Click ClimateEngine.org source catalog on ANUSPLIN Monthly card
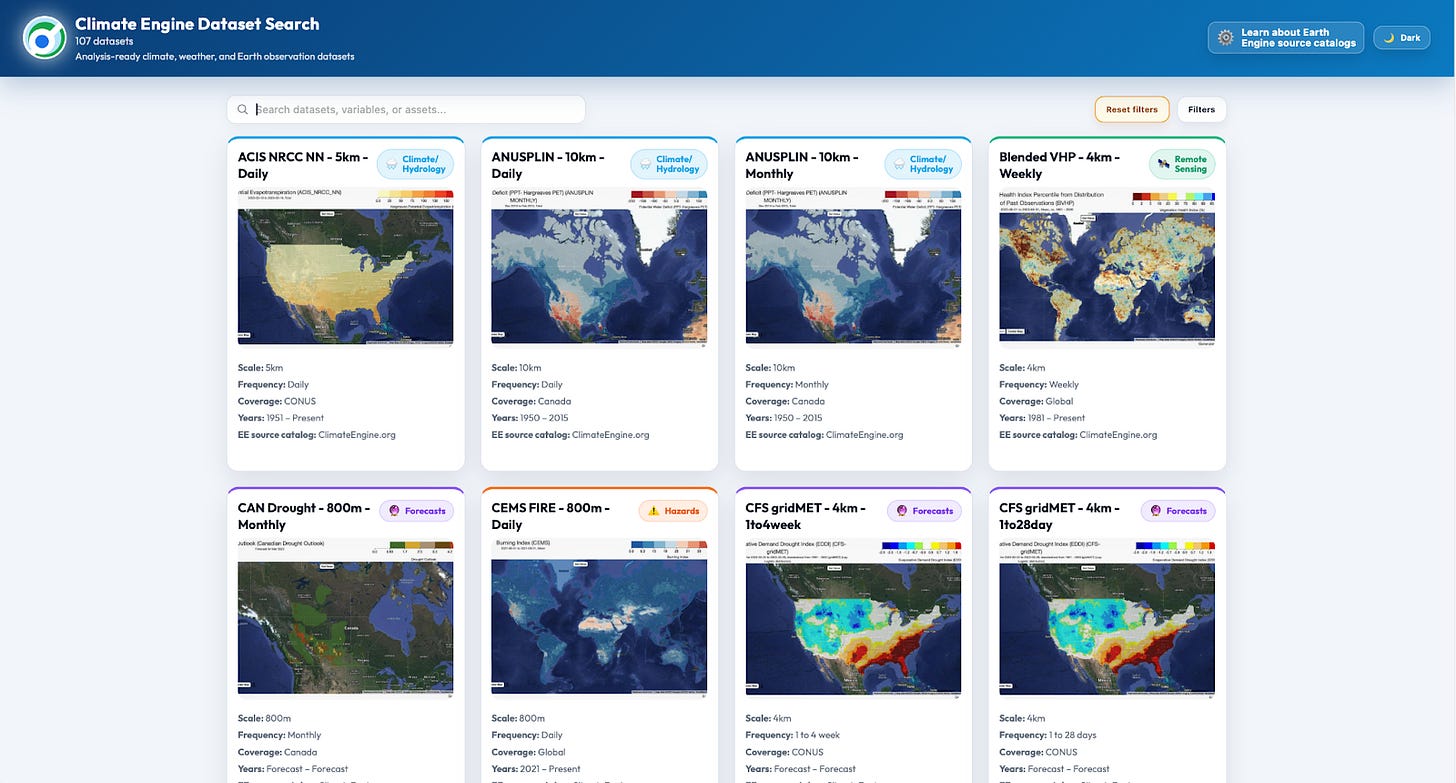Screen dimensions: 1456x783 tap(865, 435)
